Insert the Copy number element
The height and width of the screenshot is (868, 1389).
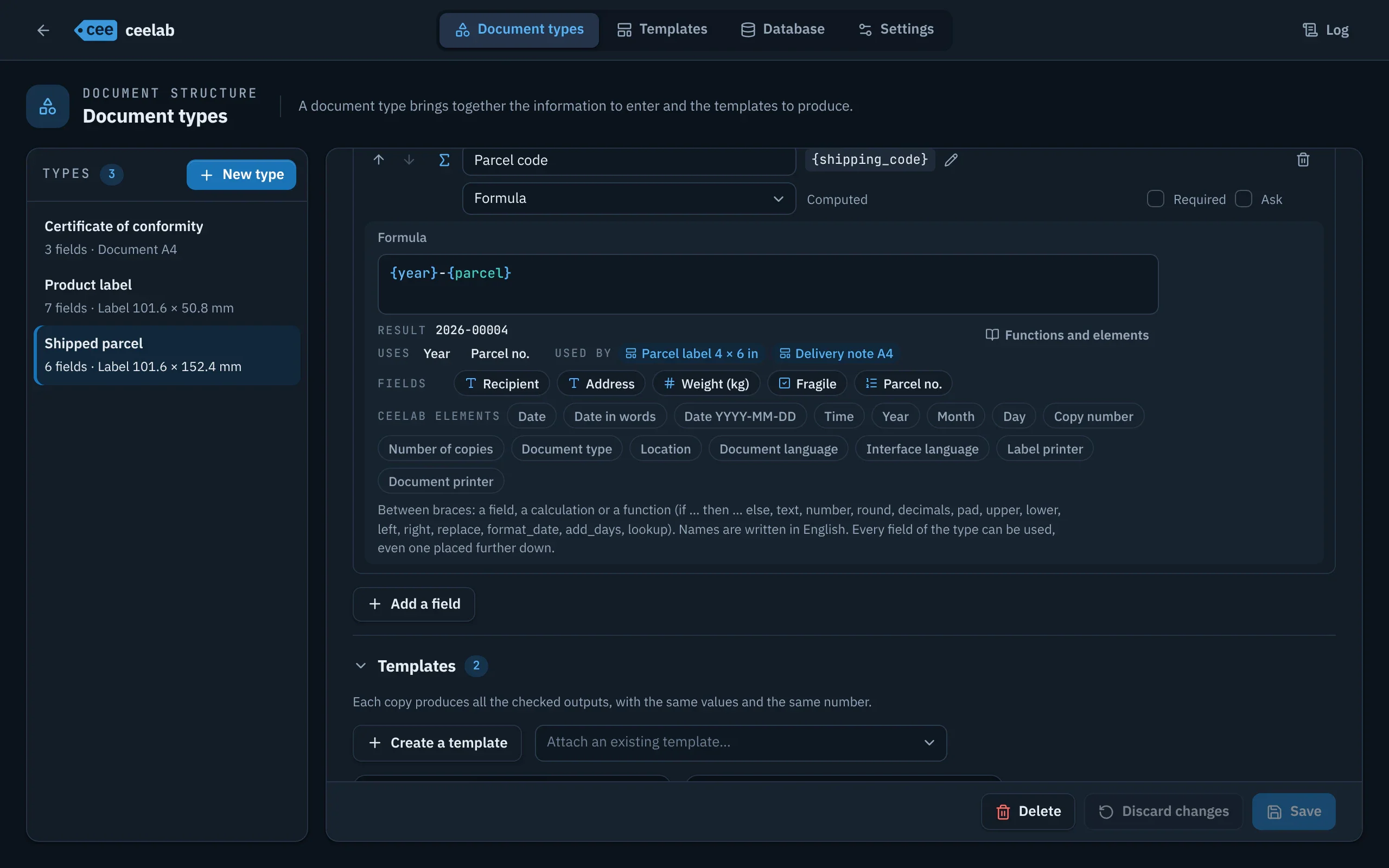point(1093,416)
